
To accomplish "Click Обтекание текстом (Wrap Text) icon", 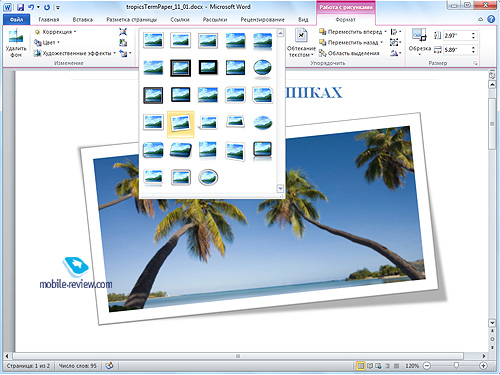I will coord(301,43).
